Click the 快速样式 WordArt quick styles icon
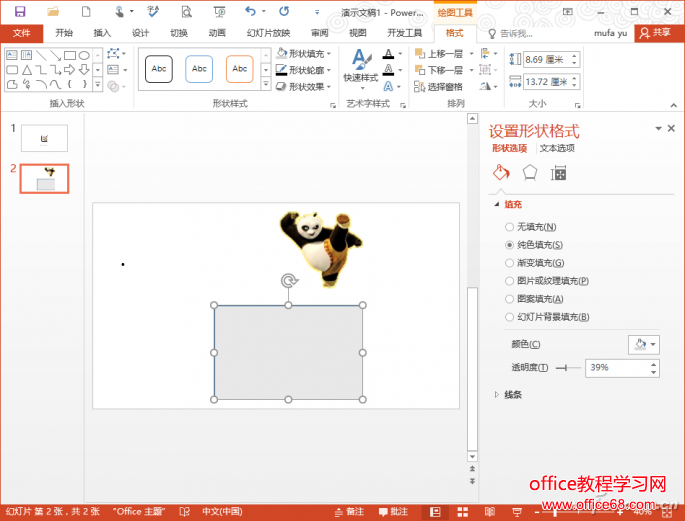Screen dimensions: 685x521 (360, 66)
